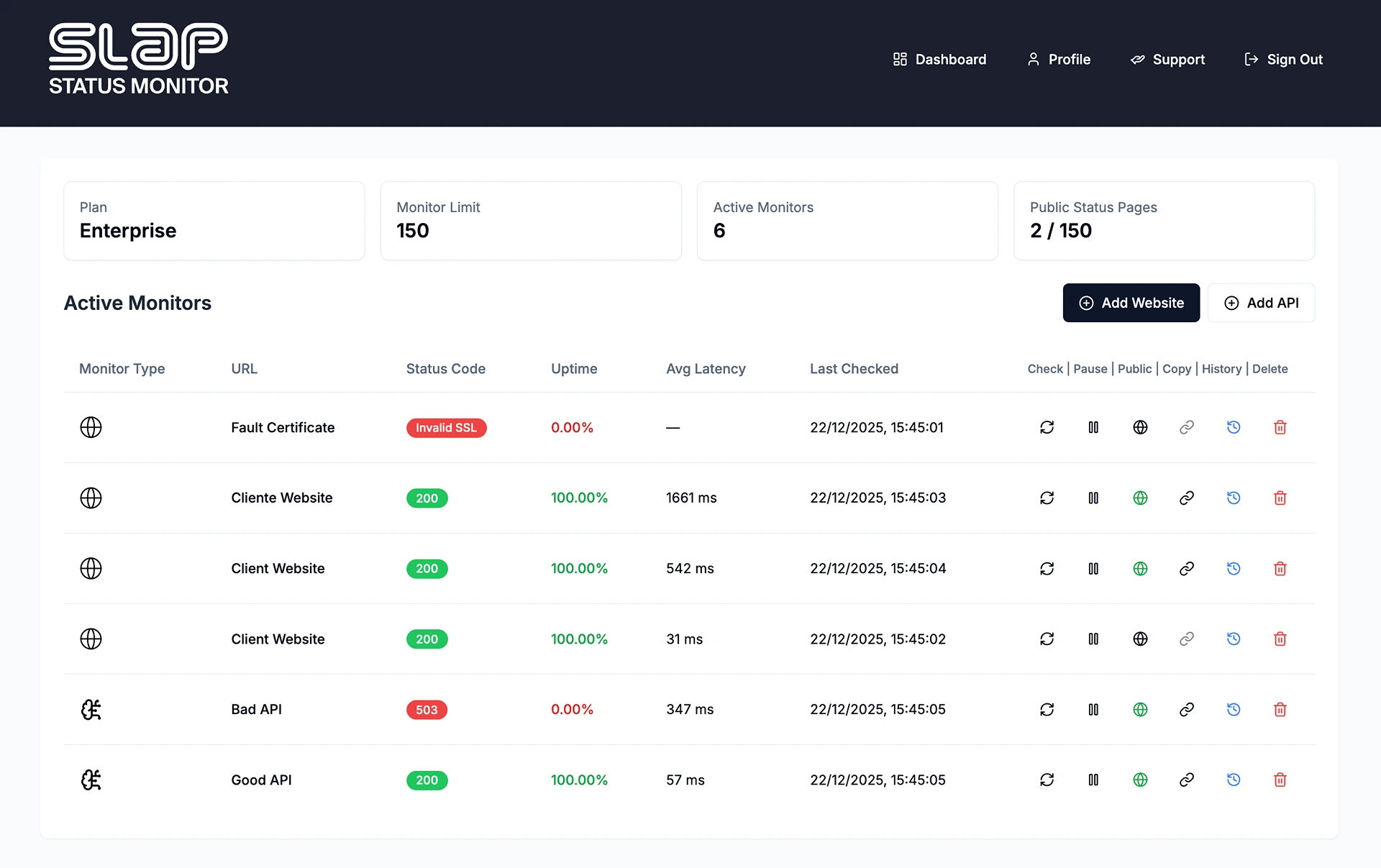The image size is (1381, 868).
Task: Disable public page for Good API
Action: pos(1141,780)
